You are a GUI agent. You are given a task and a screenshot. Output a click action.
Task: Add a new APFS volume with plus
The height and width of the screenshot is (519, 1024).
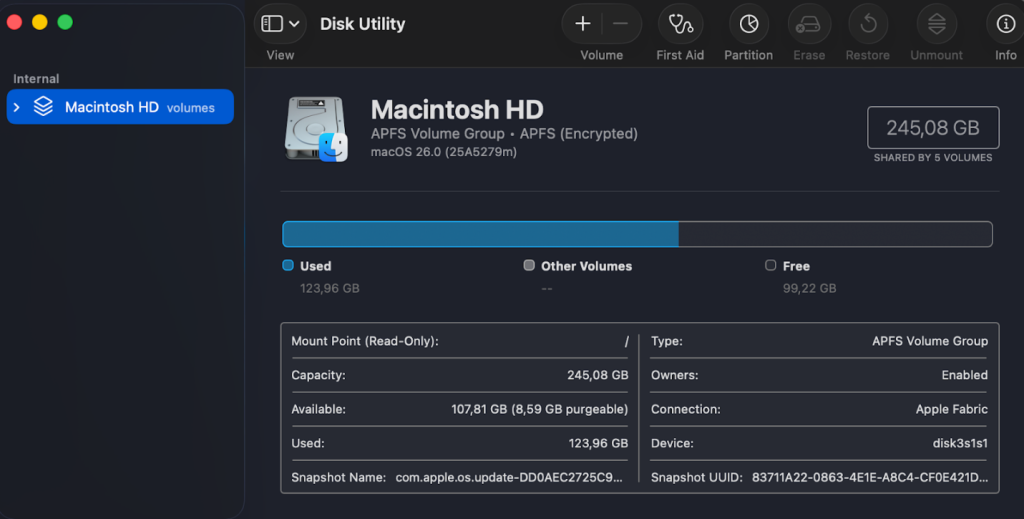click(x=583, y=24)
